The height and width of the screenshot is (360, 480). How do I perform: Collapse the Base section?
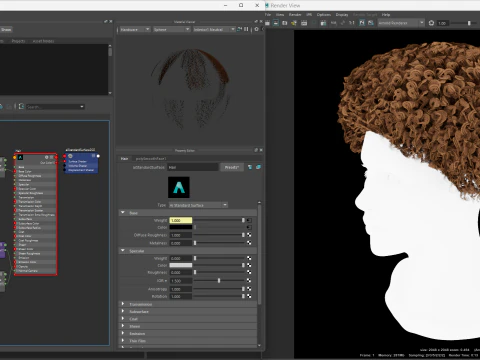(x=123, y=213)
